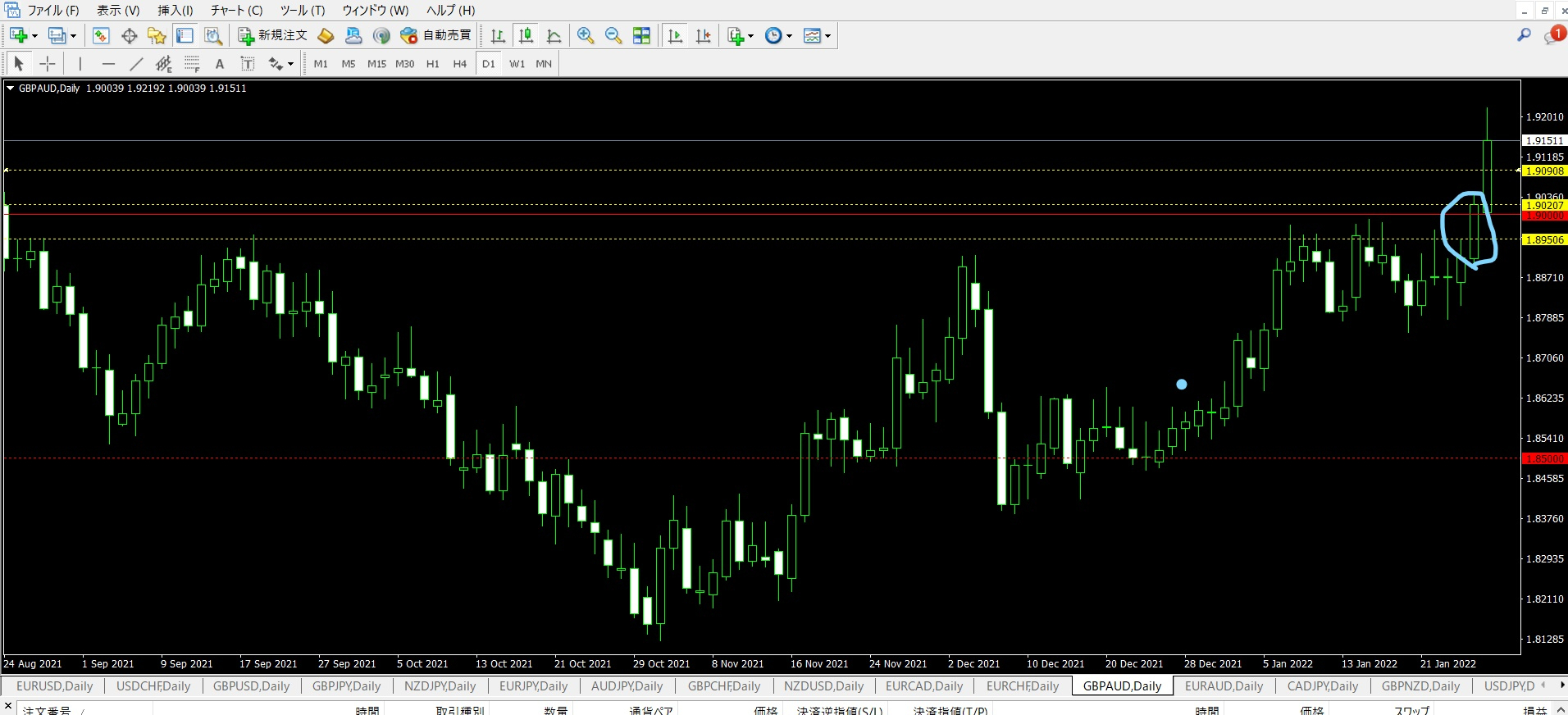
Task: Toggle auto trading (自動売買) button
Action: pyautogui.click(x=435, y=35)
